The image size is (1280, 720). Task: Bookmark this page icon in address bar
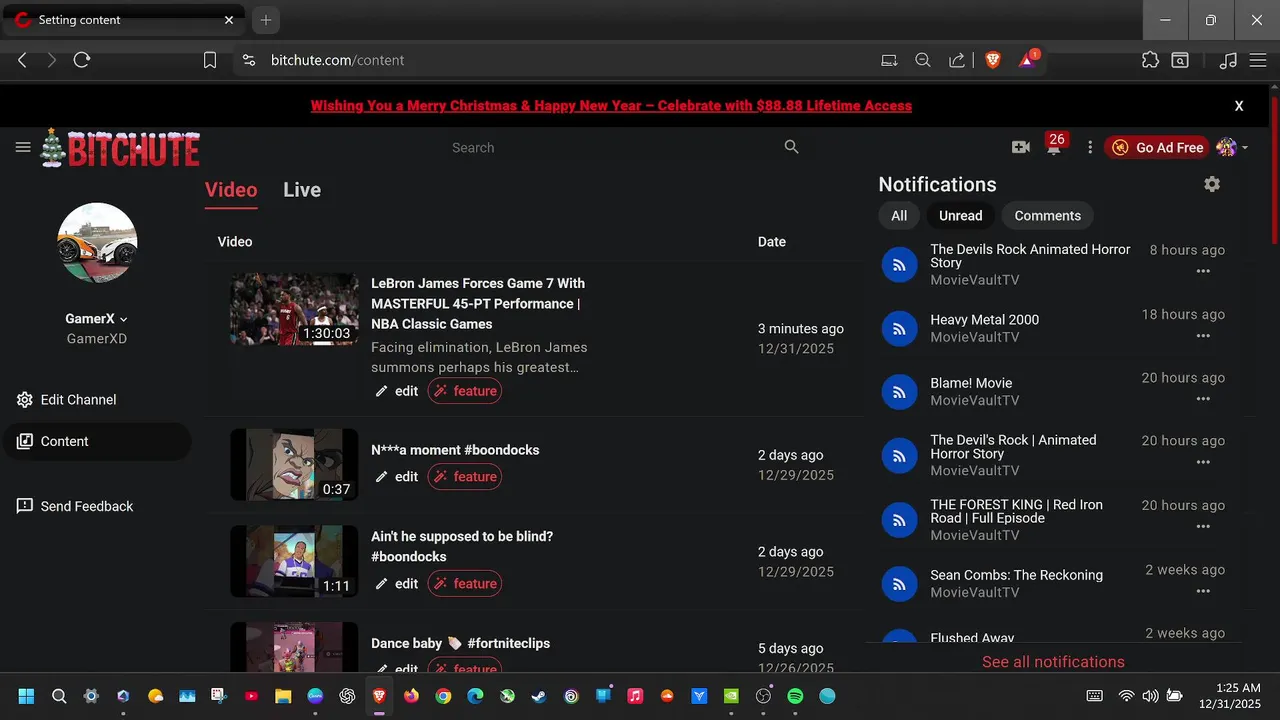pyautogui.click(x=210, y=60)
